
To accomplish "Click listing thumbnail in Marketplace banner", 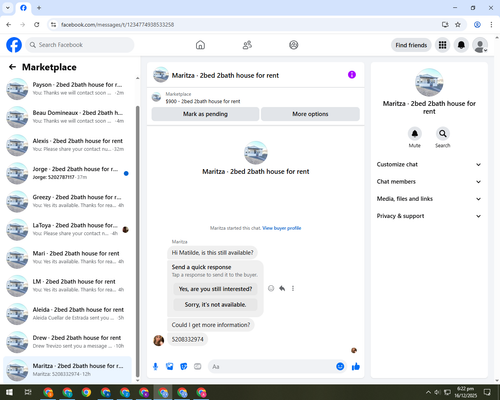I will (x=156, y=97).
